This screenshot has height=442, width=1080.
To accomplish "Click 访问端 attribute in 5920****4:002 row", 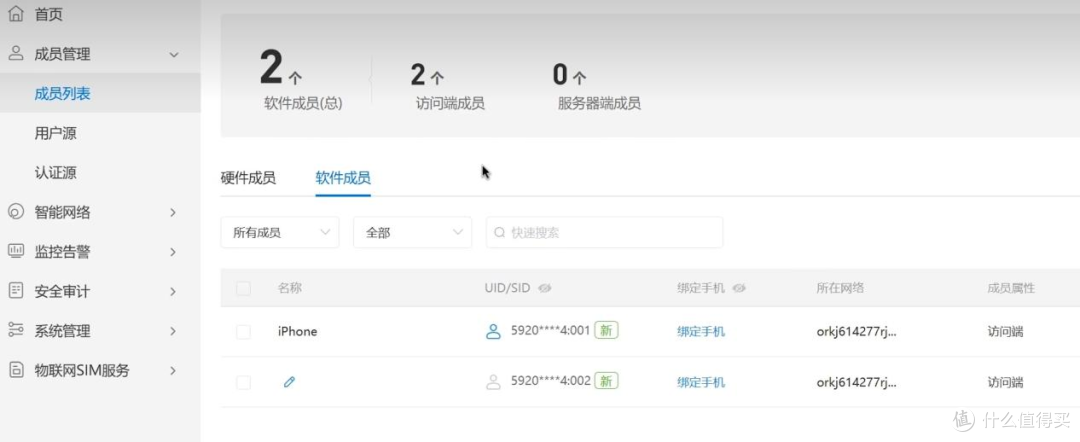I will [1005, 382].
